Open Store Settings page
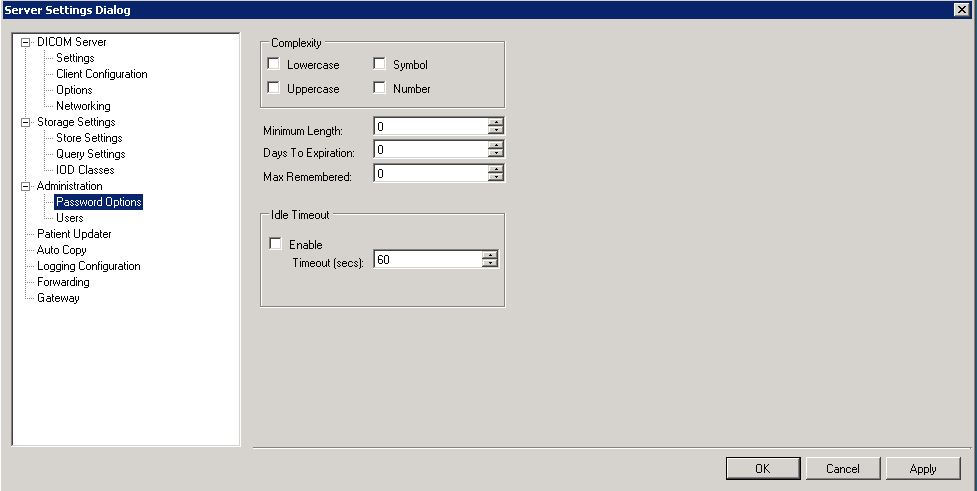The width and height of the screenshot is (977, 491). (89, 138)
